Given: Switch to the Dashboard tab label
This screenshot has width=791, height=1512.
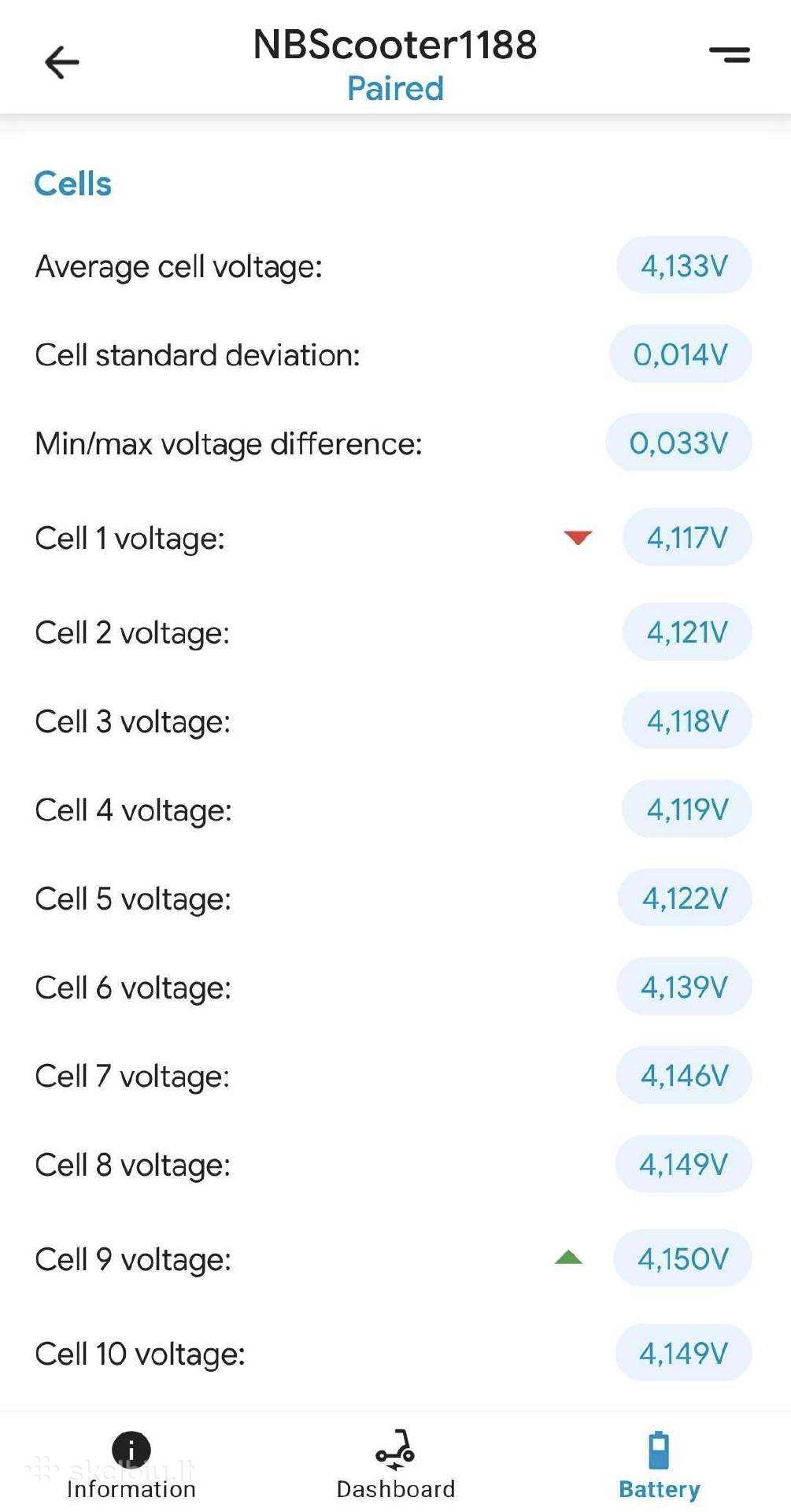Looking at the screenshot, I should pos(395,1489).
